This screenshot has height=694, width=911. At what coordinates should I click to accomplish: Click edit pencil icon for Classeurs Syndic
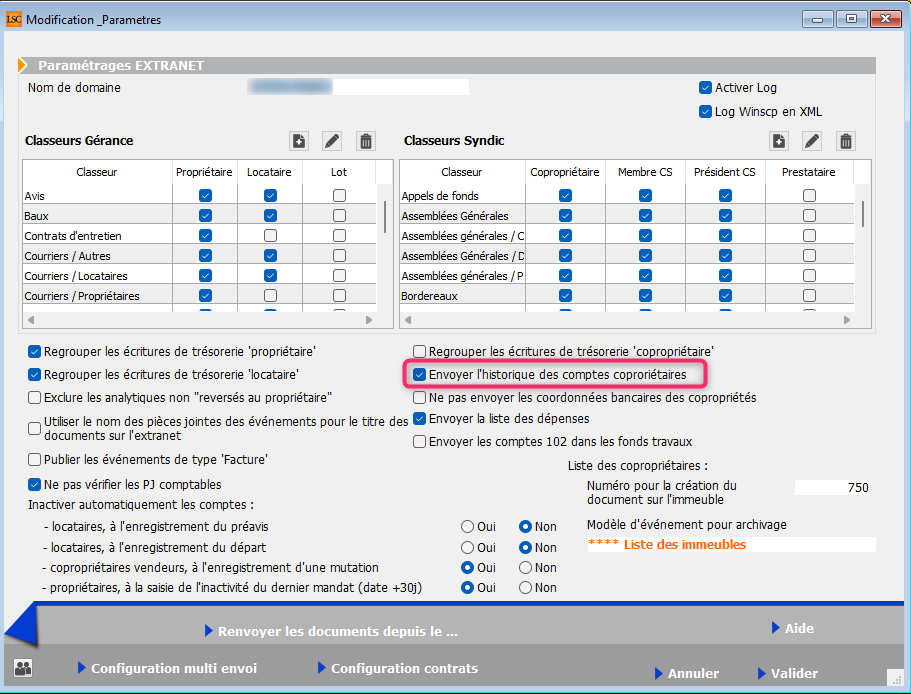[x=812, y=141]
